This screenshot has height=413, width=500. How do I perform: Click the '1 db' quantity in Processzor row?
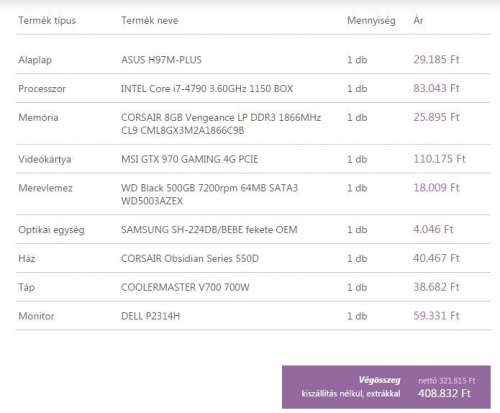tap(357, 89)
